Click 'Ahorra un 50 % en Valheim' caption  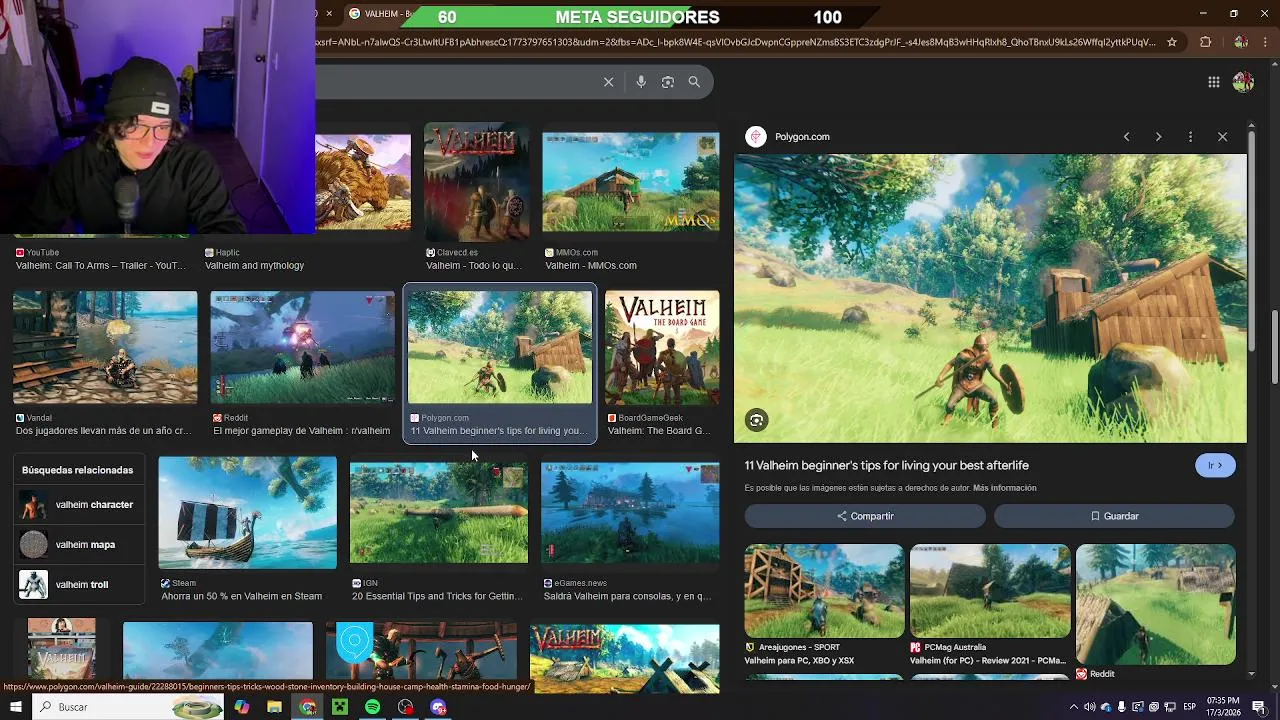pos(242,596)
